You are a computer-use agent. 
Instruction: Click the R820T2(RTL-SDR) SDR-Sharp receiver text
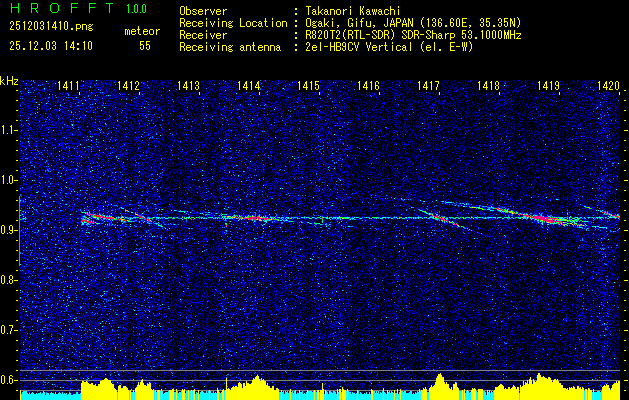(x=413, y=35)
